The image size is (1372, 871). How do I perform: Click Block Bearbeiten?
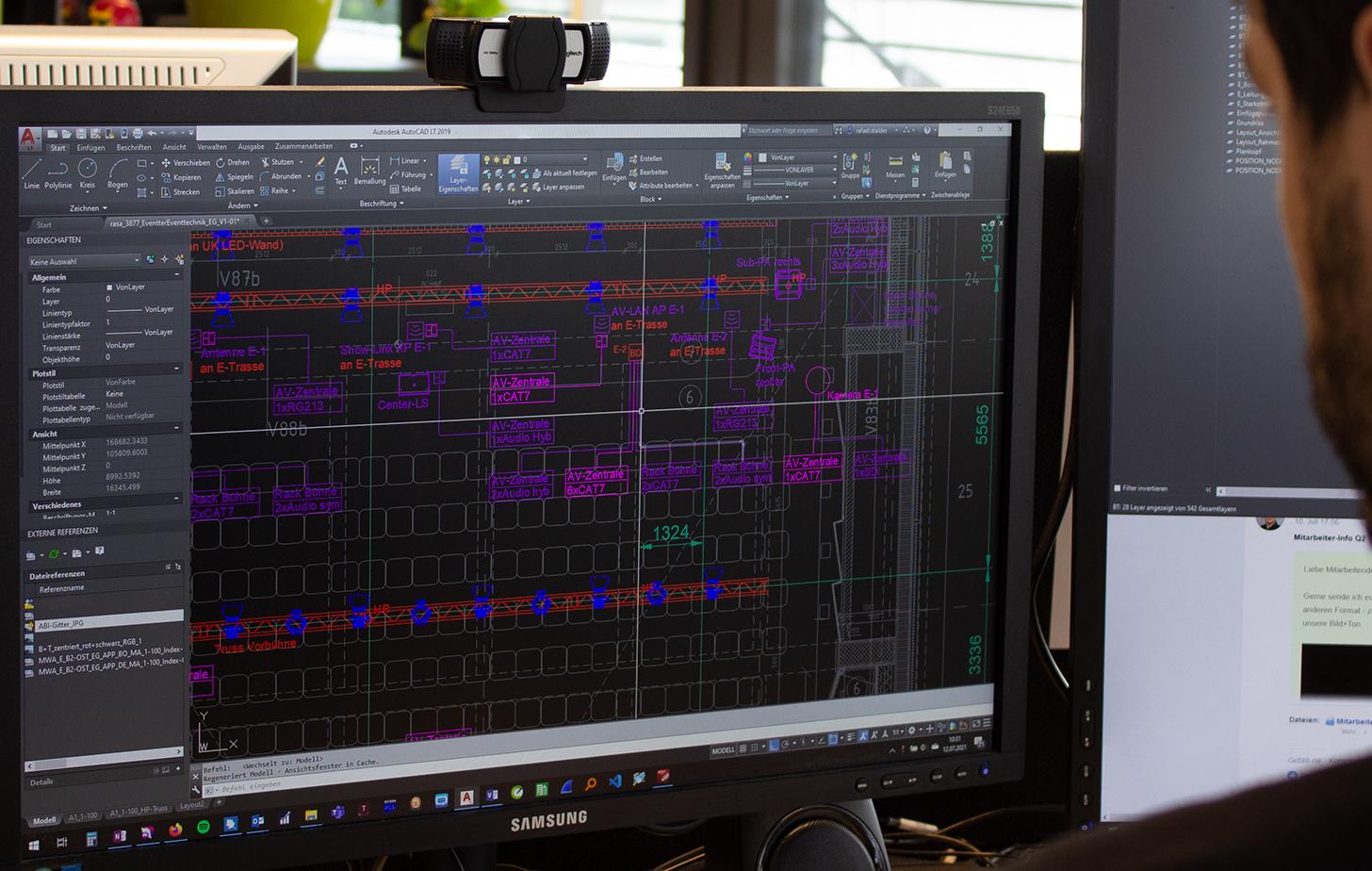[x=648, y=173]
